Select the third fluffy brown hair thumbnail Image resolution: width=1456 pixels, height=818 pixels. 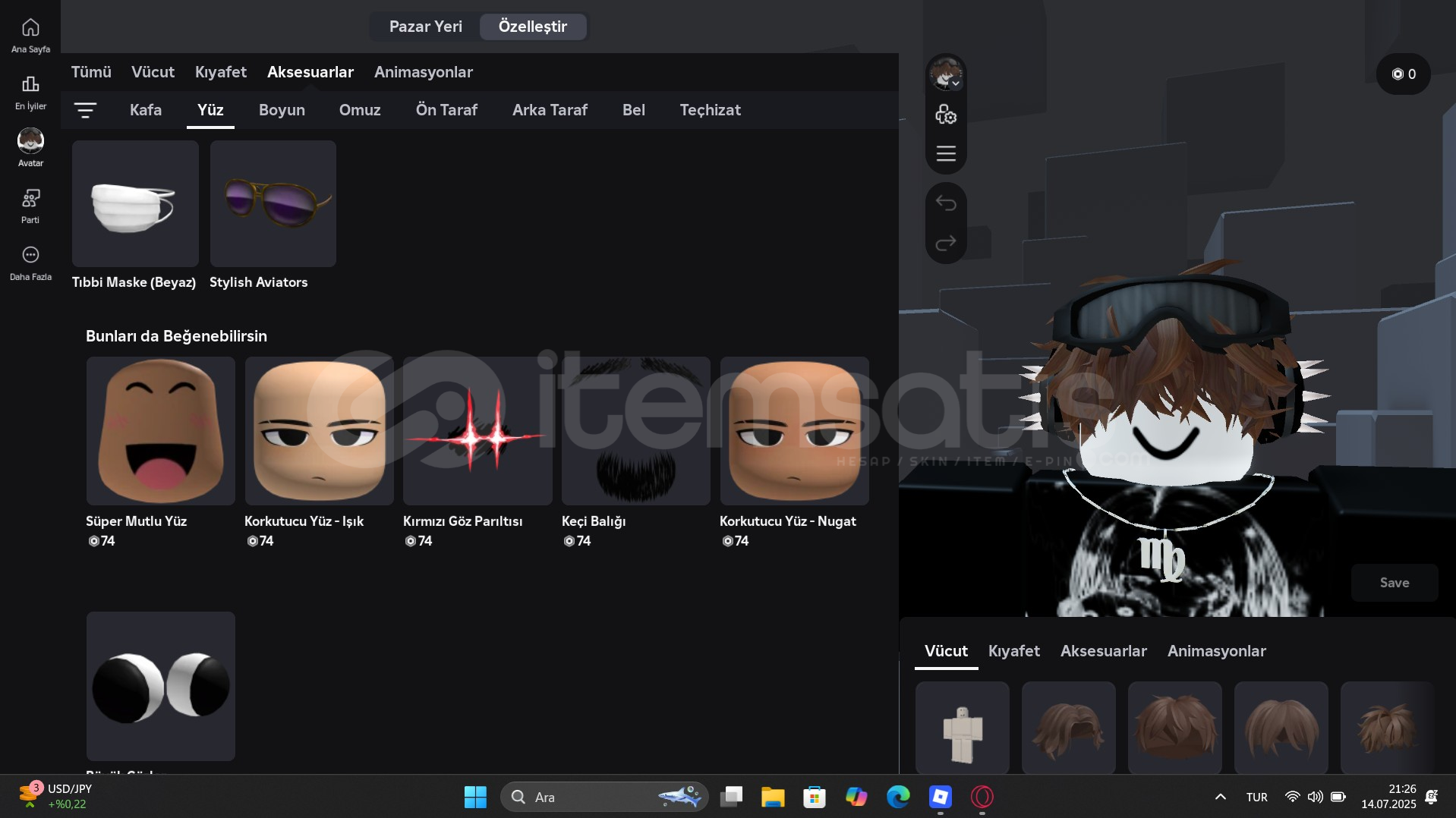click(x=1174, y=728)
